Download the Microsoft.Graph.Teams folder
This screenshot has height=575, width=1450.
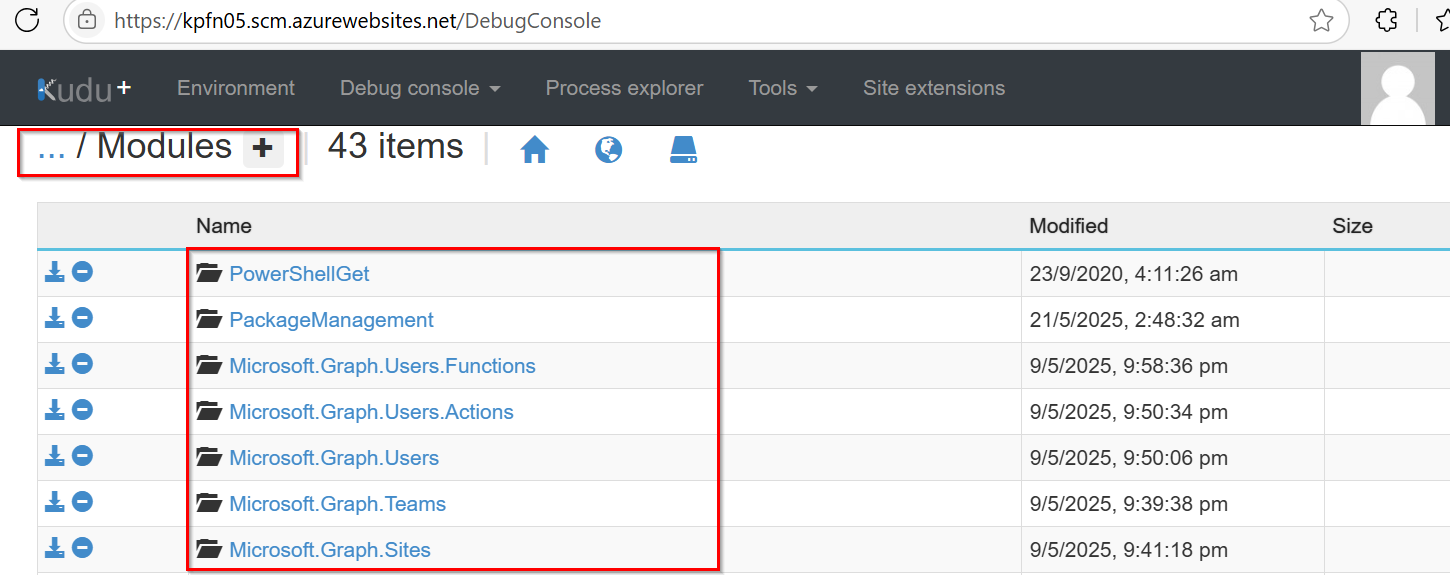tap(55, 502)
